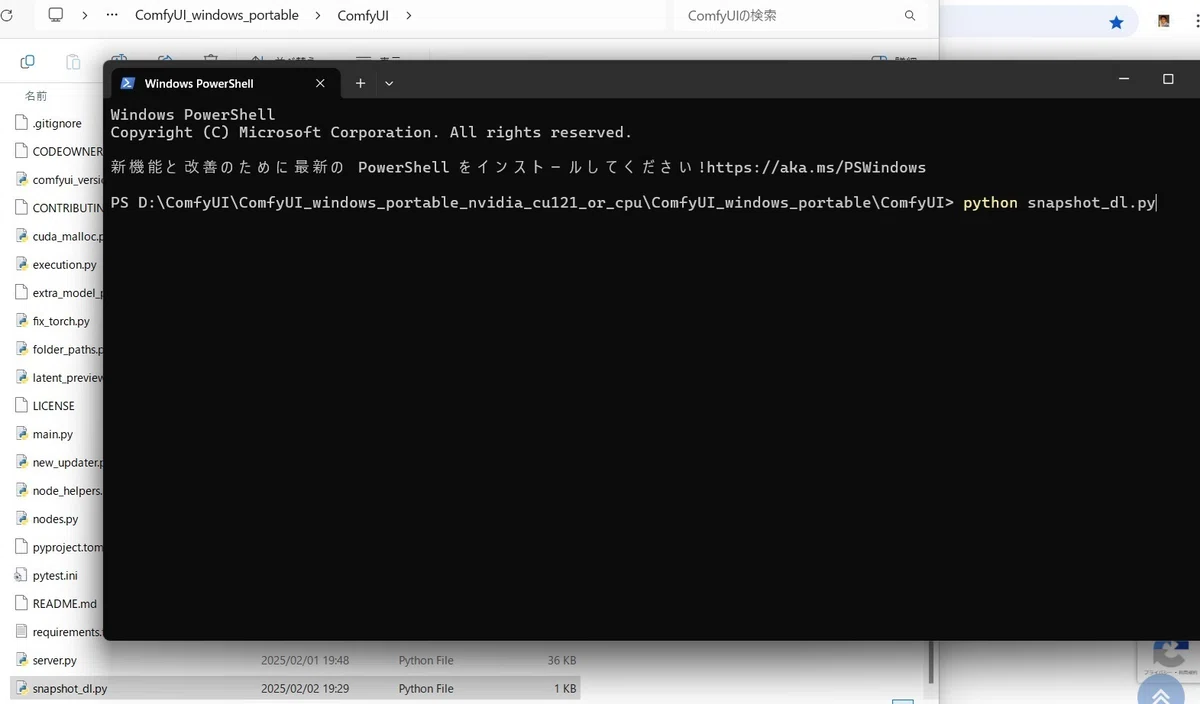Expand the chevron after ComfyUI_windows_portable
1200x704 pixels.
pos(319,15)
